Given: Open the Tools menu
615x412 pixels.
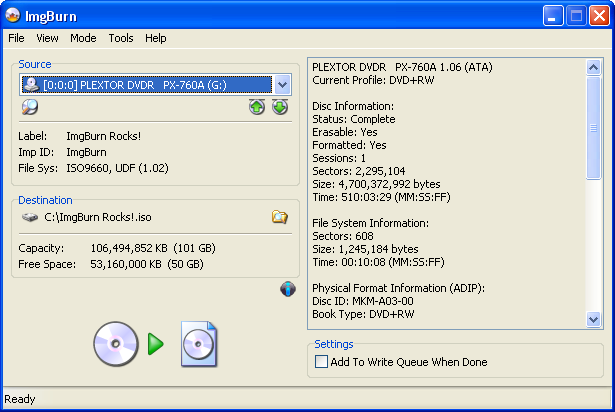Looking at the screenshot, I should [x=121, y=38].
